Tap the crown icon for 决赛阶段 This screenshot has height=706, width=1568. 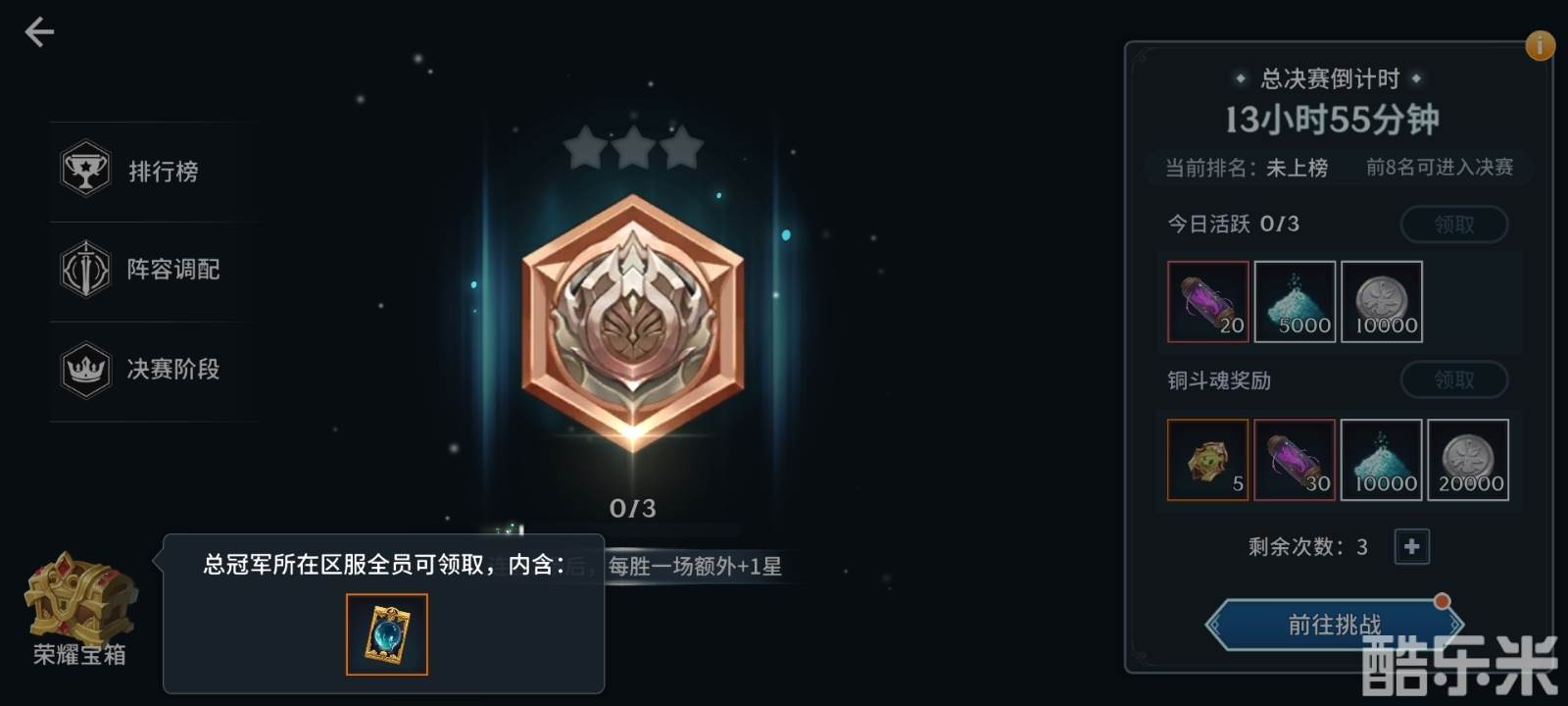pyautogui.click(x=85, y=369)
